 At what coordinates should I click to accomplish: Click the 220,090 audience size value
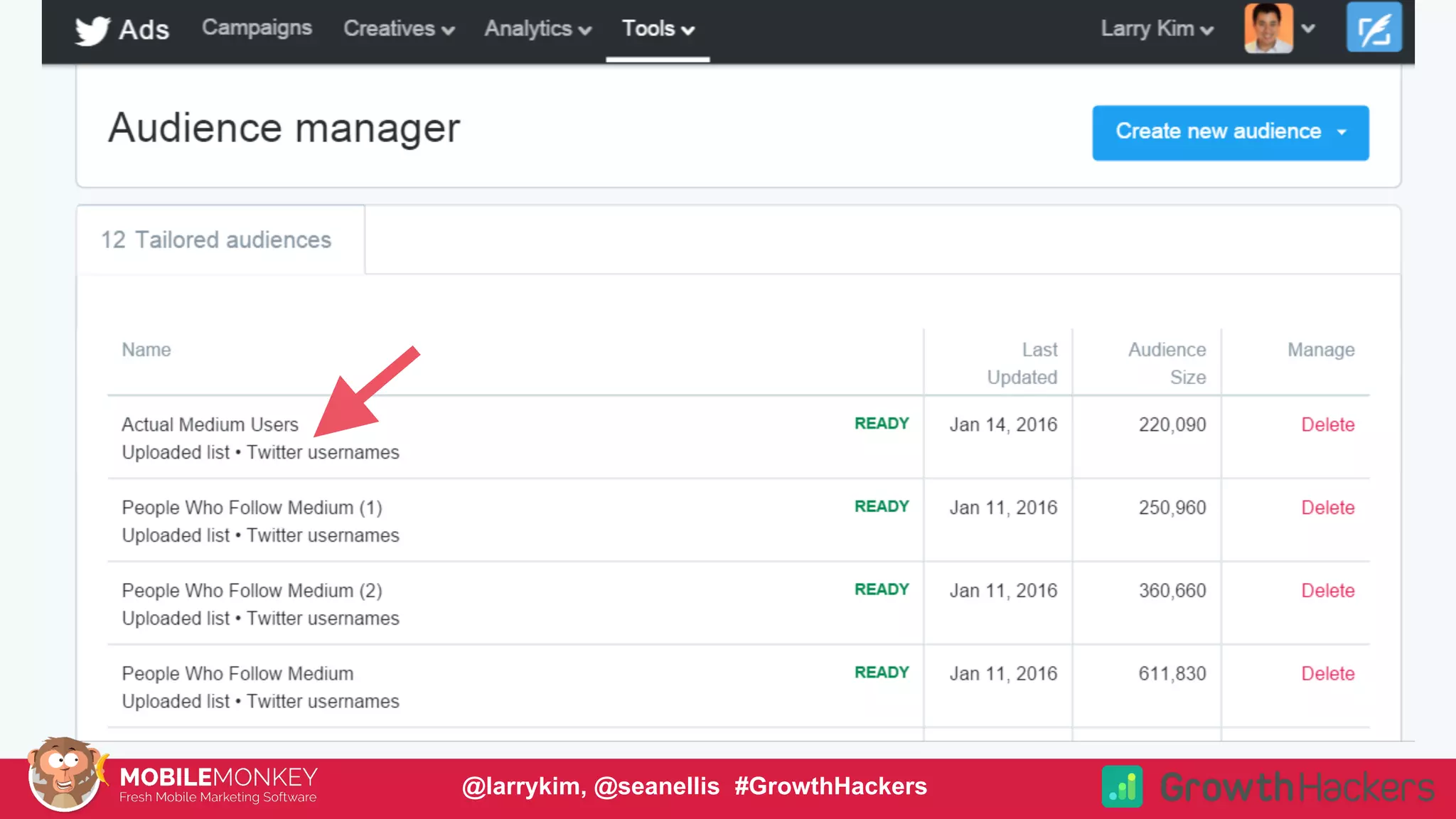pyautogui.click(x=1172, y=424)
